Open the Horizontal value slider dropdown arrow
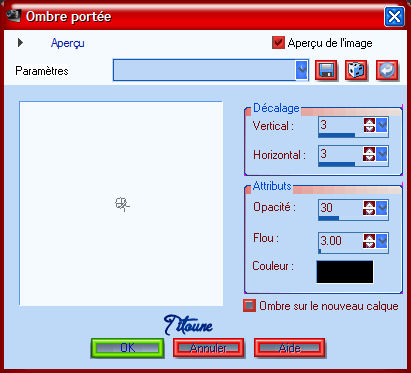 click(382, 154)
